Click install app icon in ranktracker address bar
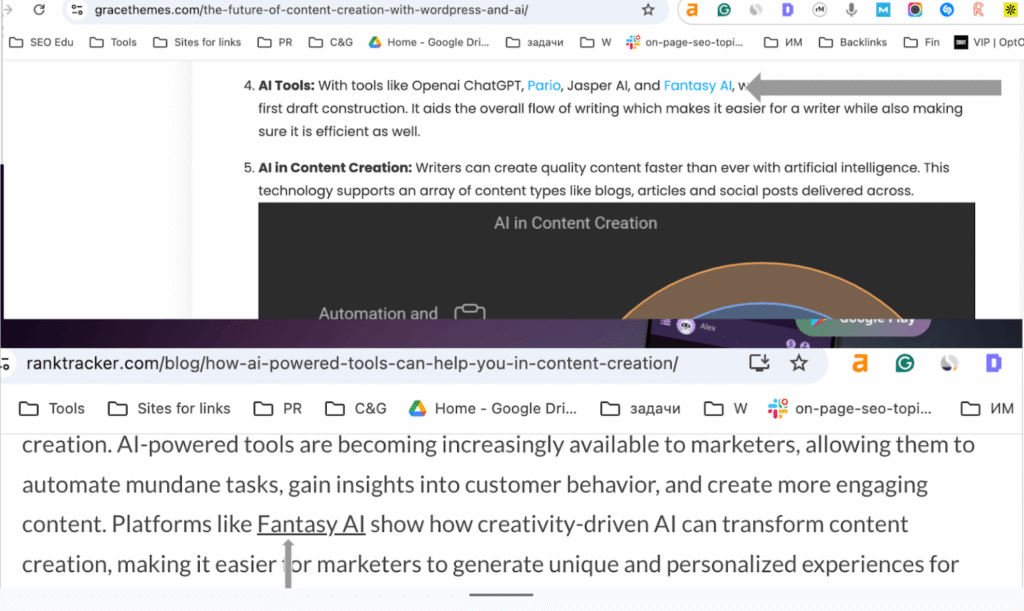The height and width of the screenshot is (611, 1024). point(759,363)
